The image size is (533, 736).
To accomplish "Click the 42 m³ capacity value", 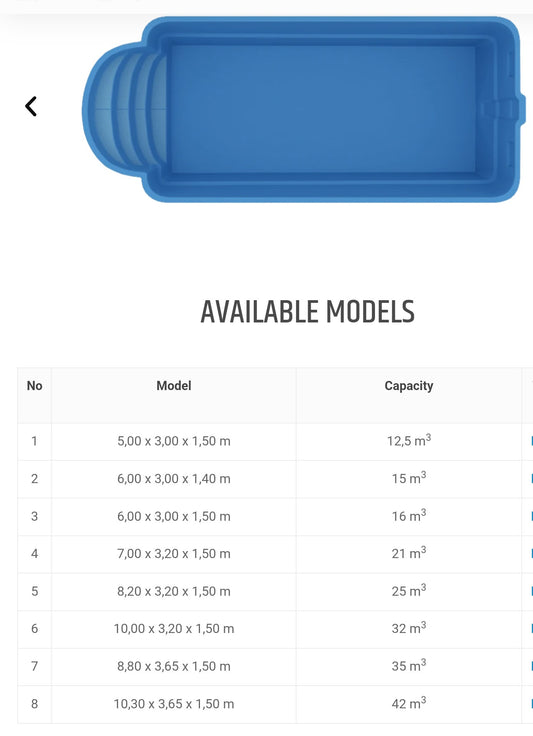I will point(409,703).
